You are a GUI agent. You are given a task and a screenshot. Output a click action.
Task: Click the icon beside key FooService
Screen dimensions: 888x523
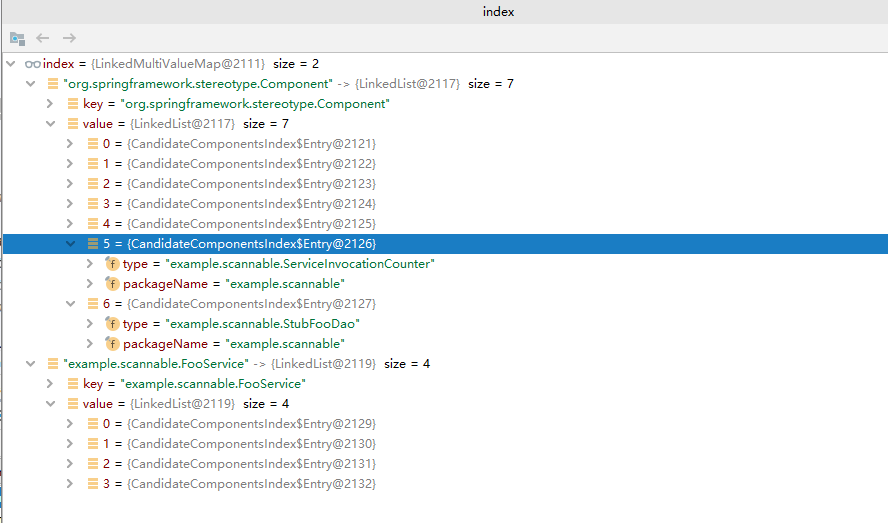(x=73, y=384)
